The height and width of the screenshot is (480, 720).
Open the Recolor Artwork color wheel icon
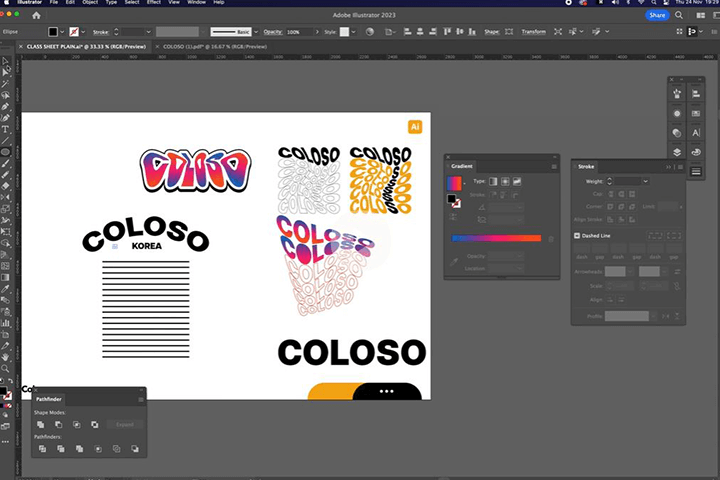[x=370, y=32]
